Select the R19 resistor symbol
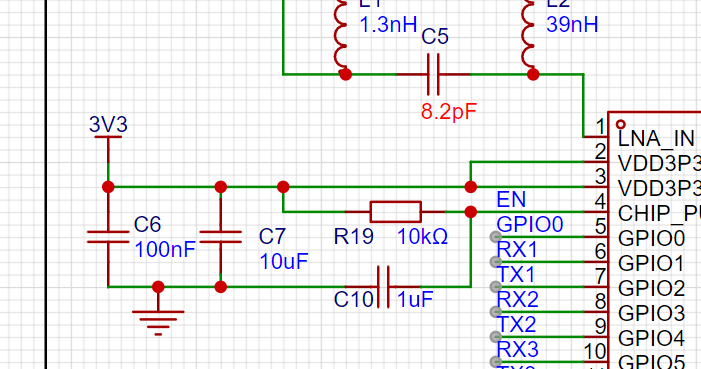 (396, 212)
